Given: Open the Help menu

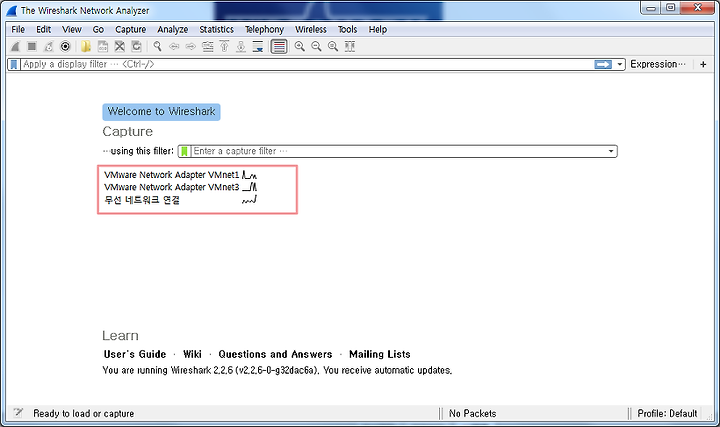Looking at the screenshot, I should click(378, 29).
